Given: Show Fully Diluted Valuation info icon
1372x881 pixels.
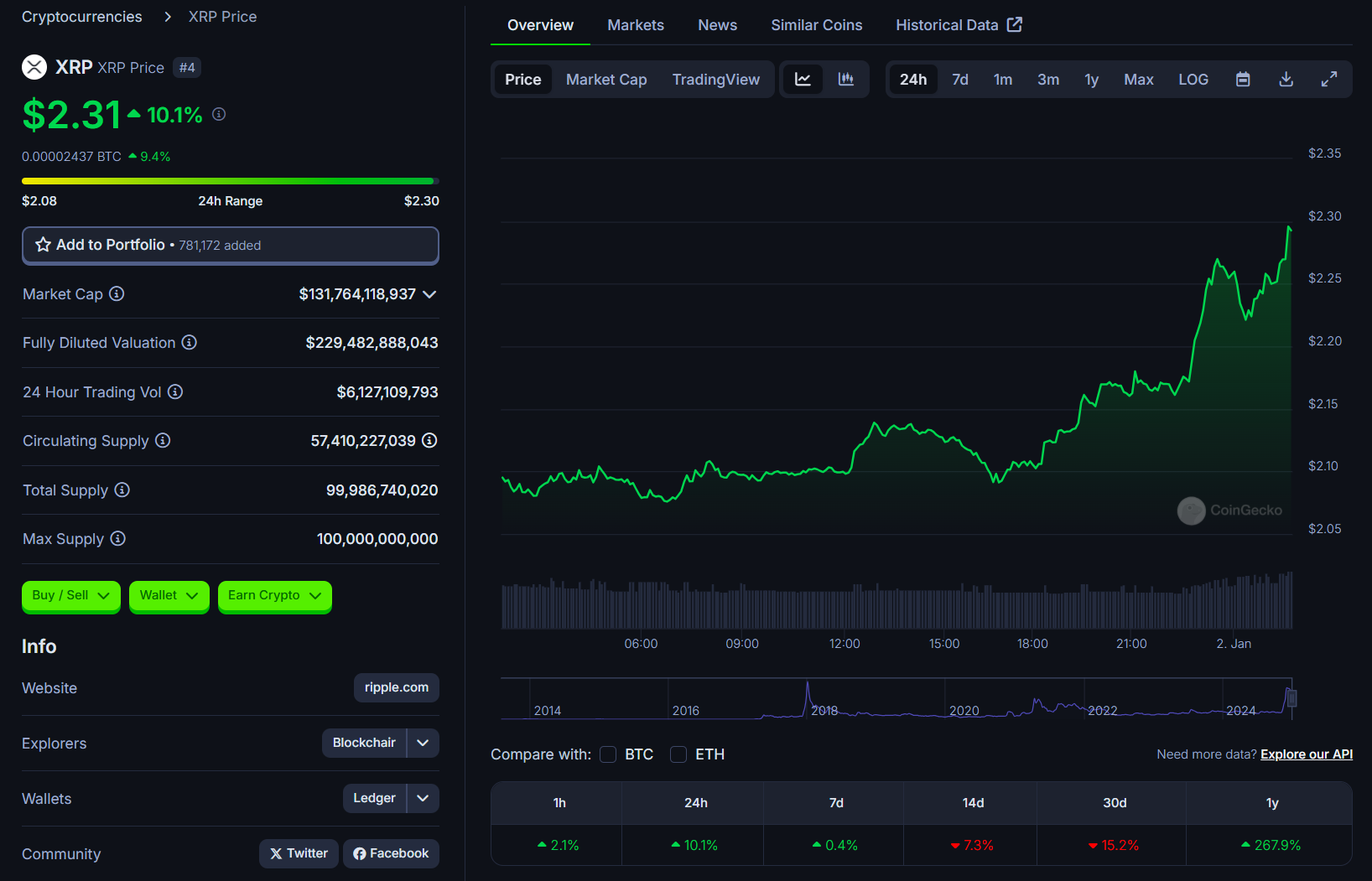Looking at the screenshot, I should point(190,342).
